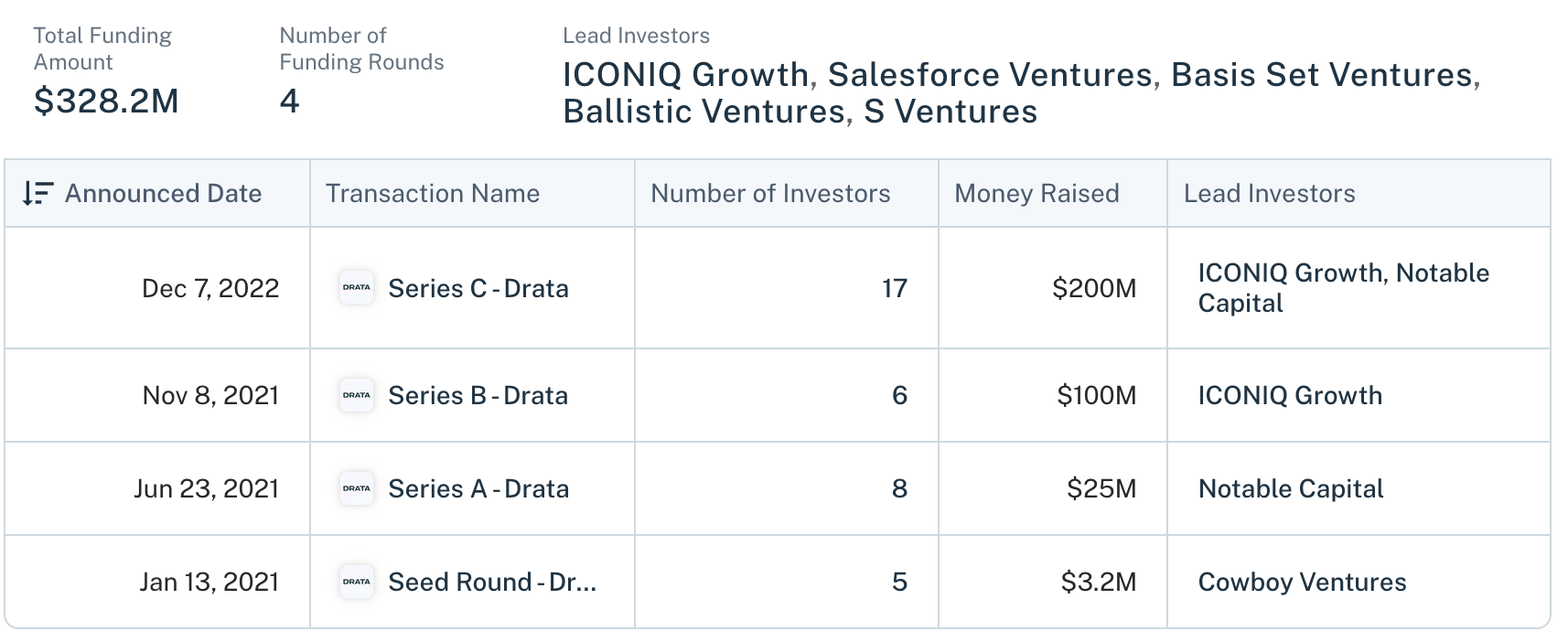Open the Series B - Drata transaction
The image size is (1568, 642).
[x=478, y=396]
